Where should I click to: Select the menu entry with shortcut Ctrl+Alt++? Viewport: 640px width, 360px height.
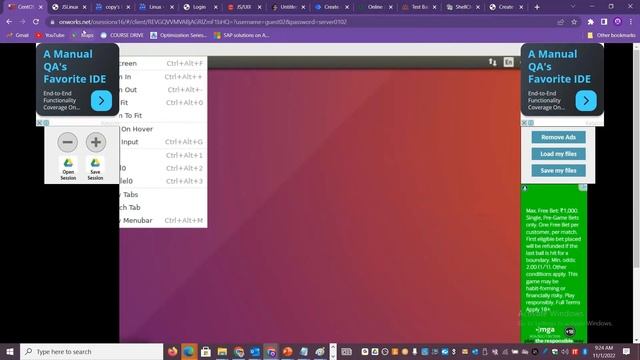[x=163, y=77]
